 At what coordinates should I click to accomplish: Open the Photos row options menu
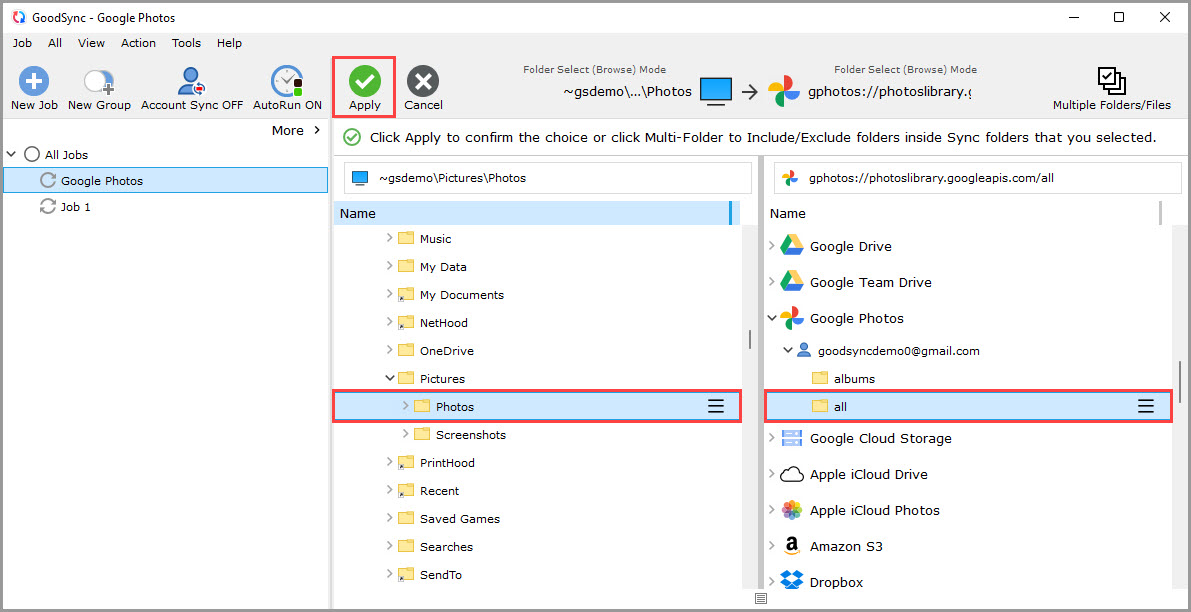716,406
